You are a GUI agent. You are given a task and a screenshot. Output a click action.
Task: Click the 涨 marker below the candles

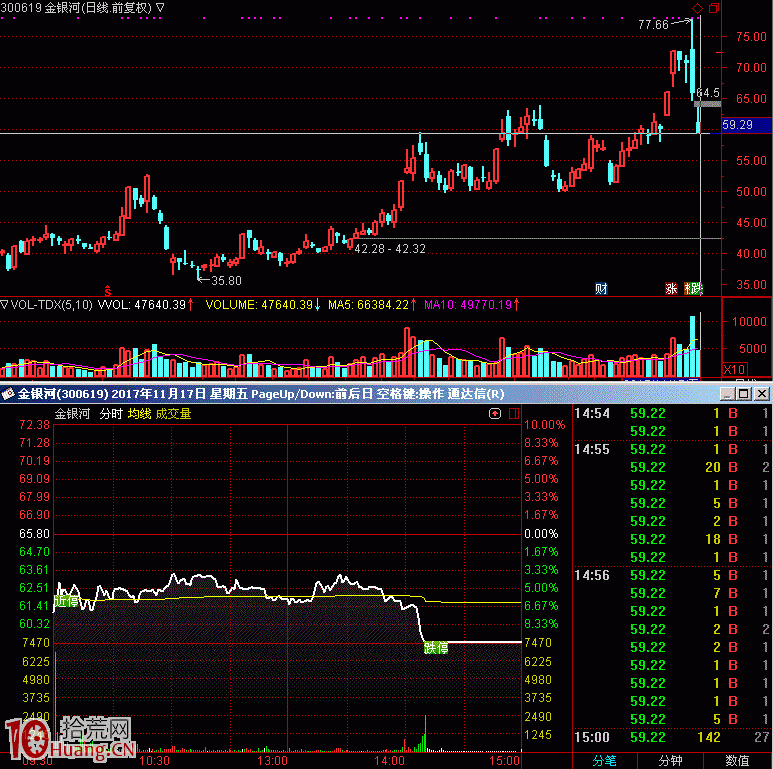671,288
